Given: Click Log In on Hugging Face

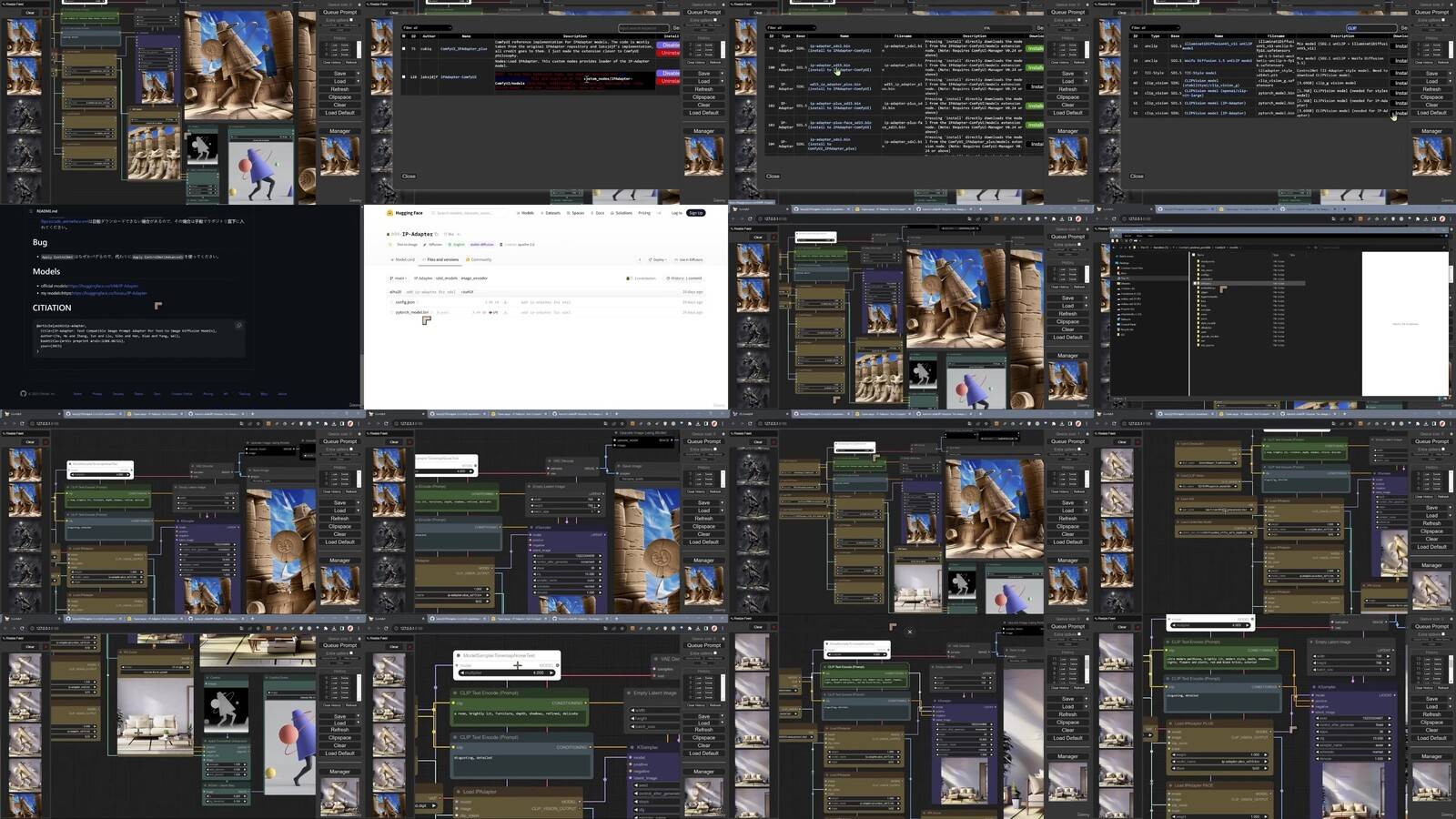Looking at the screenshot, I should pyautogui.click(x=676, y=213).
